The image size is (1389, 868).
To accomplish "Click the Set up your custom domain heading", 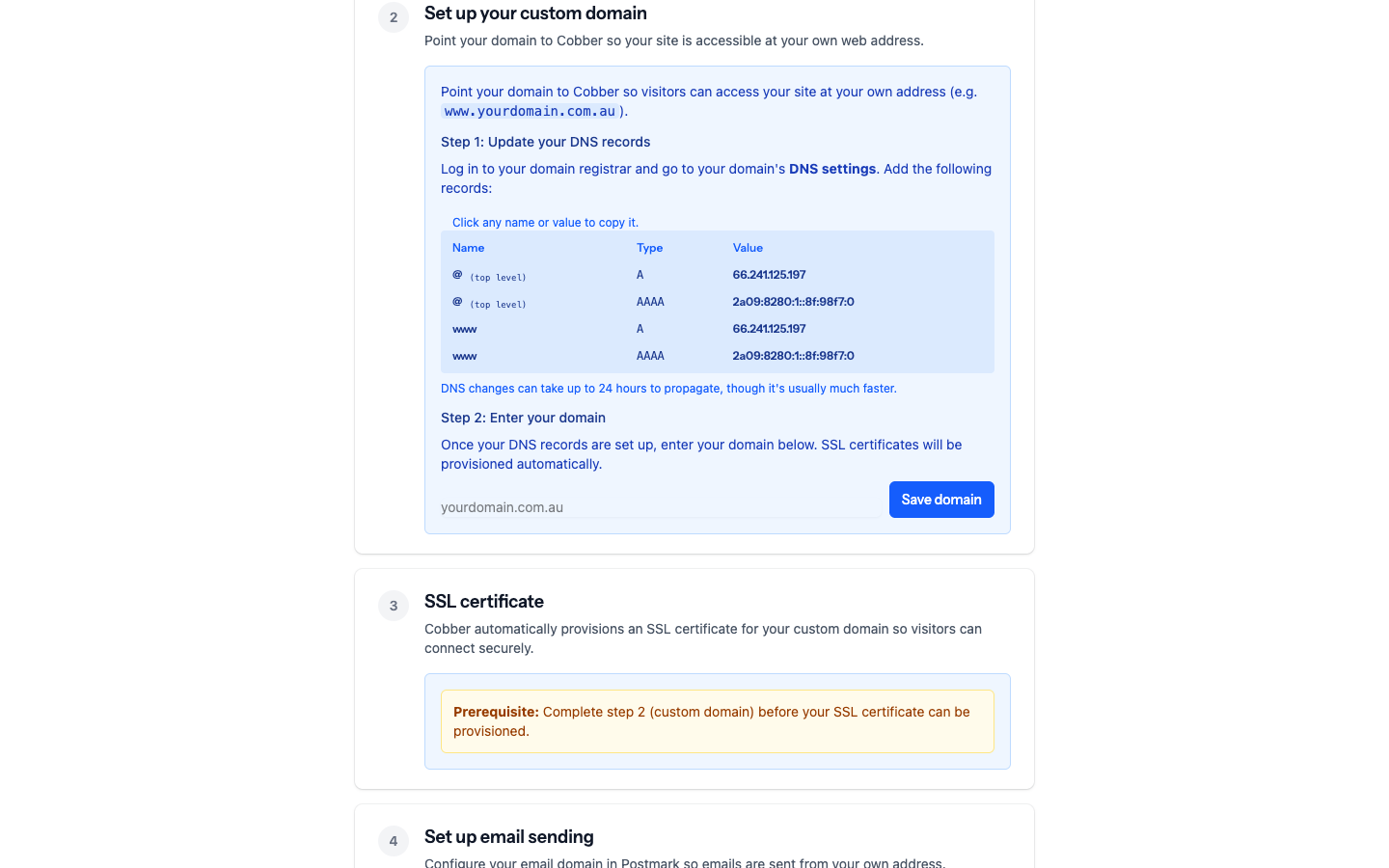I will (535, 14).
